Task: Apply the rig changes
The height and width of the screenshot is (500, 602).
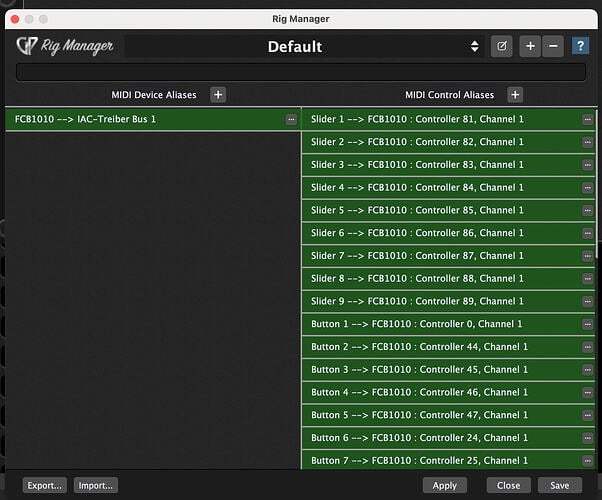Action: point(445,485)
